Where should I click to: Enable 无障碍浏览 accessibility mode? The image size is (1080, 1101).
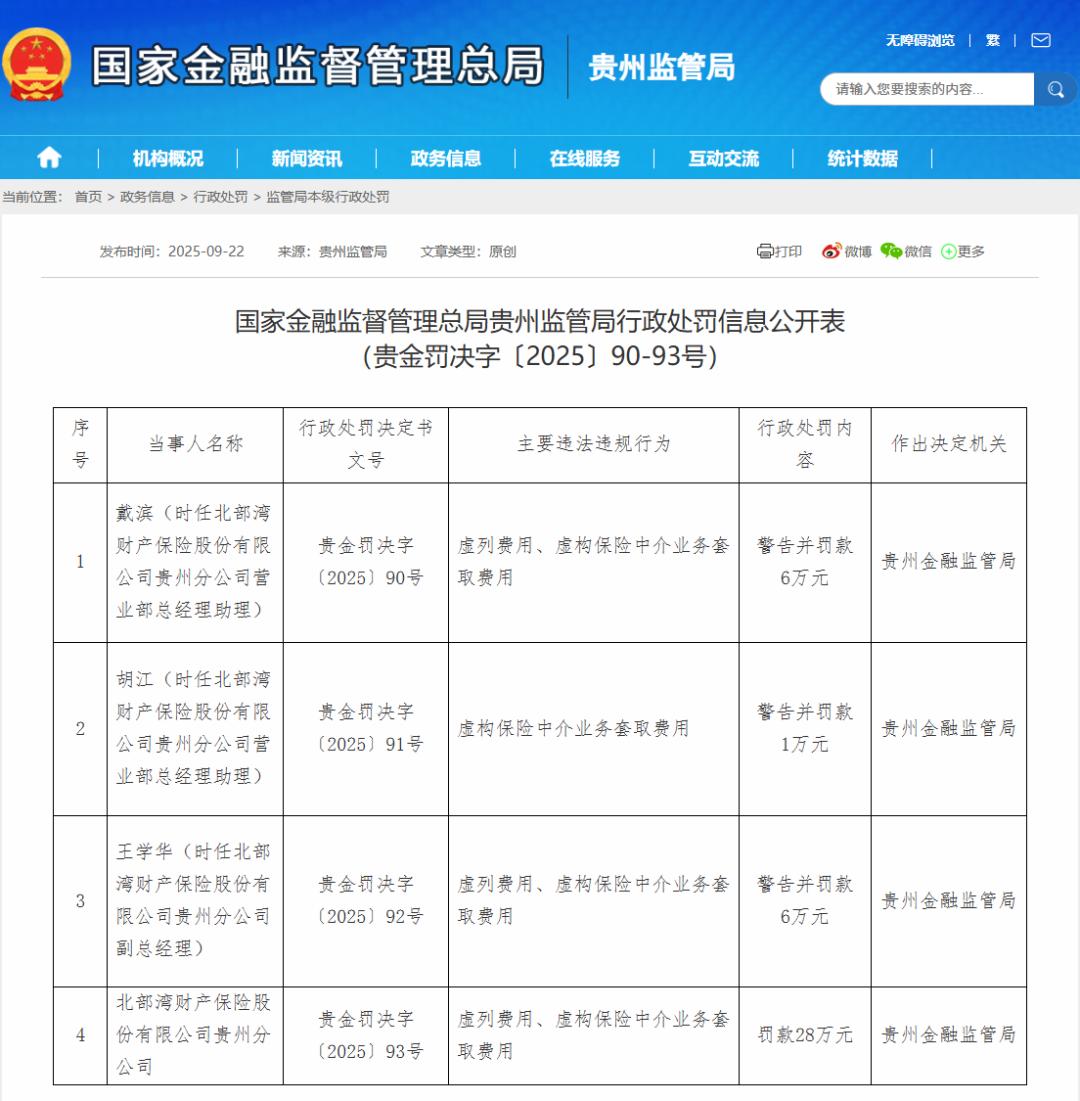919,40
